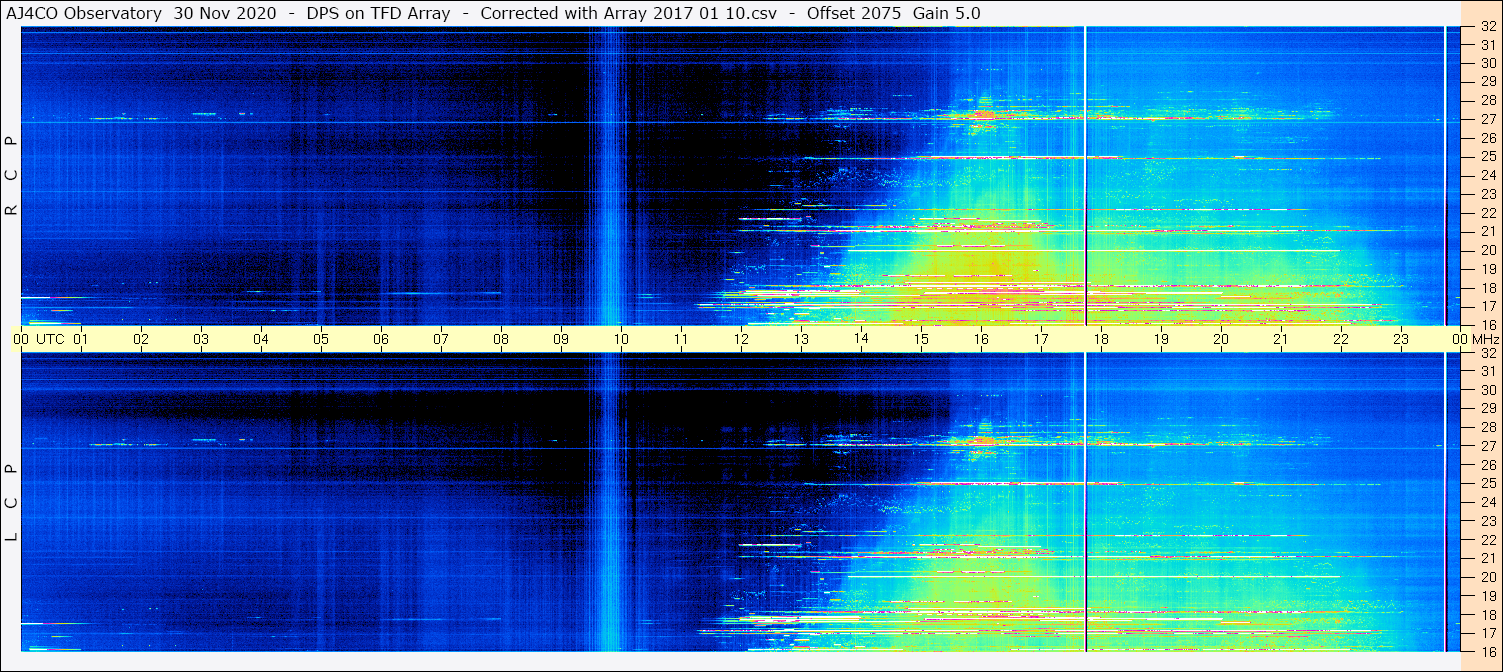Screen dimensions: 1503x672
Task: Select the 03 hour tick label
Action: (x=201, y=339)
